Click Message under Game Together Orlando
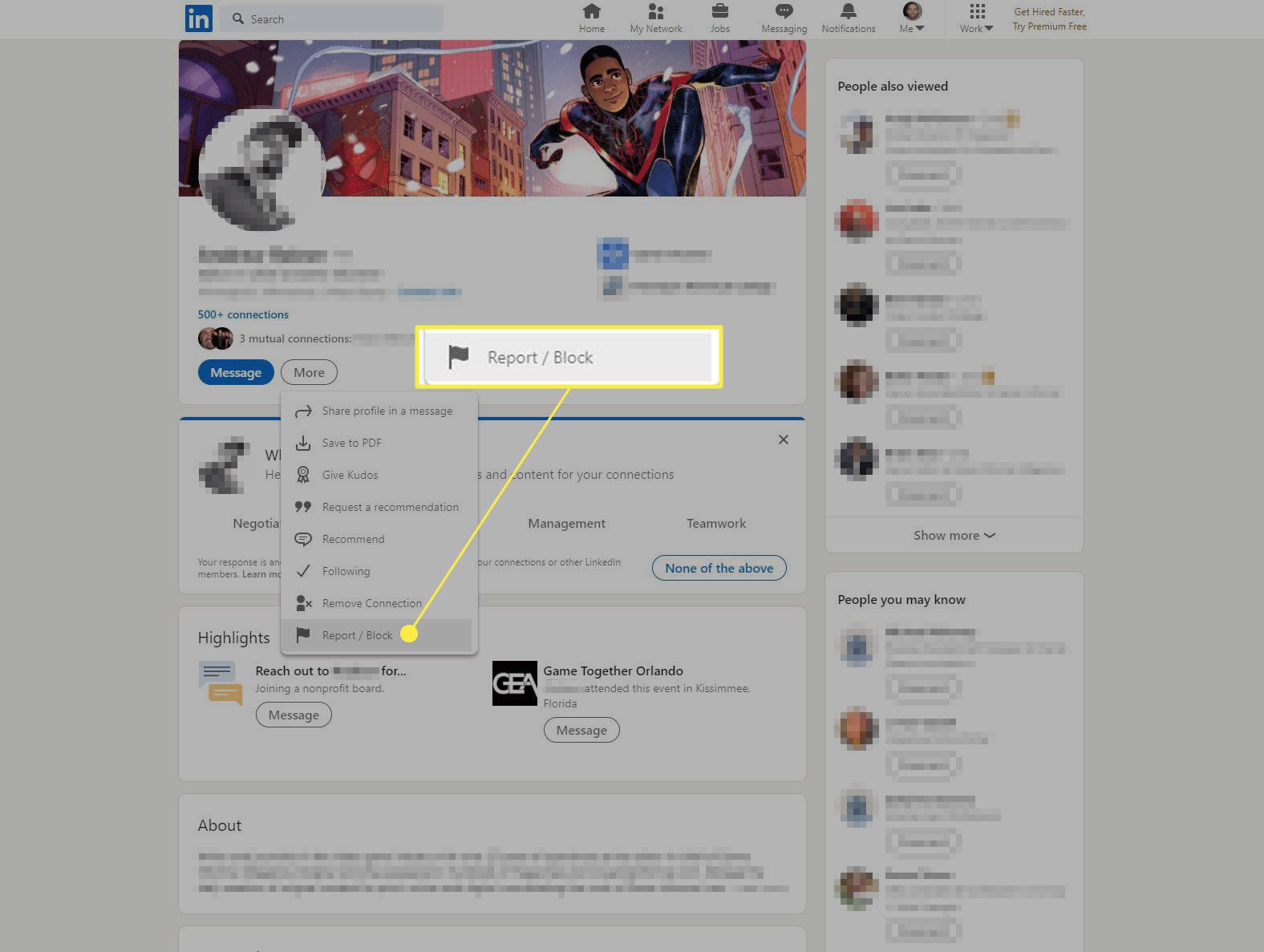The image size is (1264, 952). pyautogui.click(x=581, y=730)
